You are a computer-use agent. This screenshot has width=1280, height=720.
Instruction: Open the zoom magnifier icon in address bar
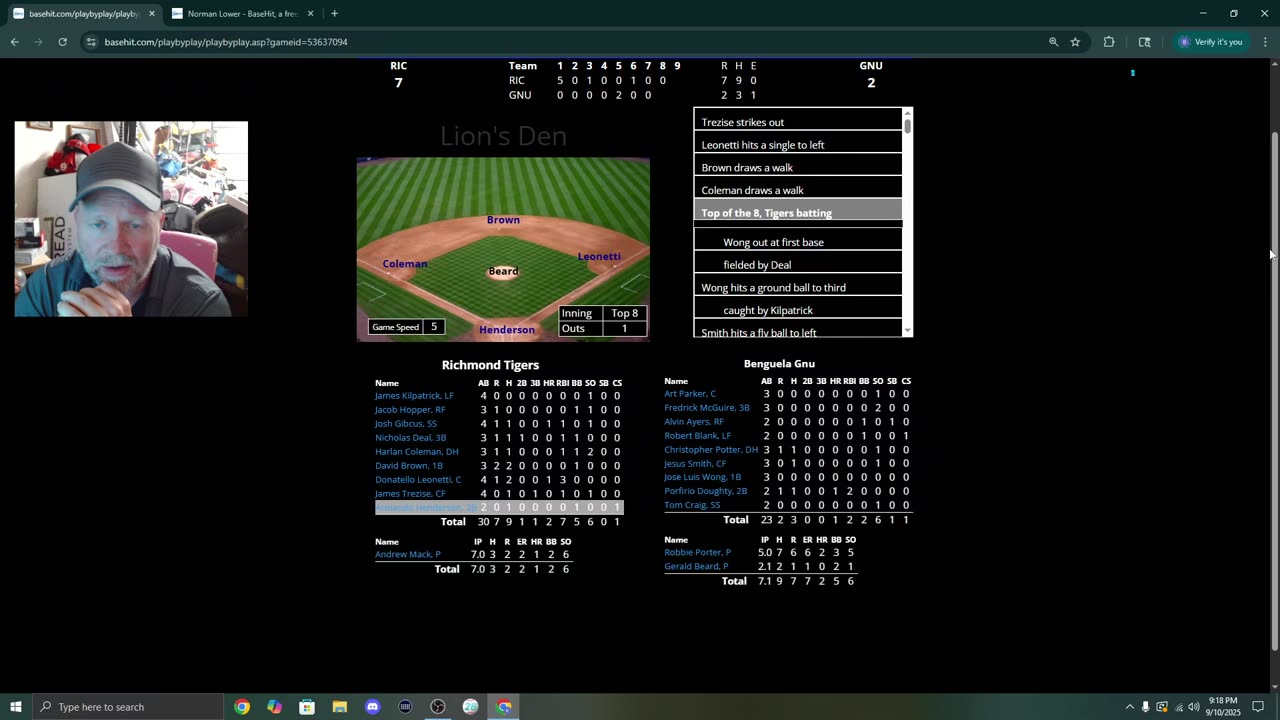[x=1053, y=42]
